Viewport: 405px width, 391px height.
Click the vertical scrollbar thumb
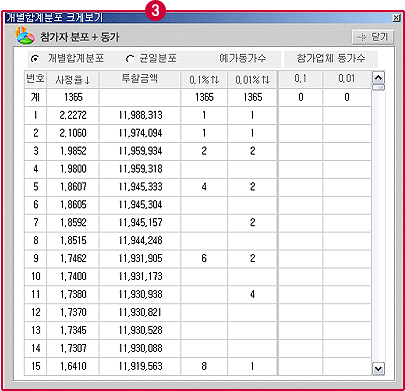pos(378,88)
